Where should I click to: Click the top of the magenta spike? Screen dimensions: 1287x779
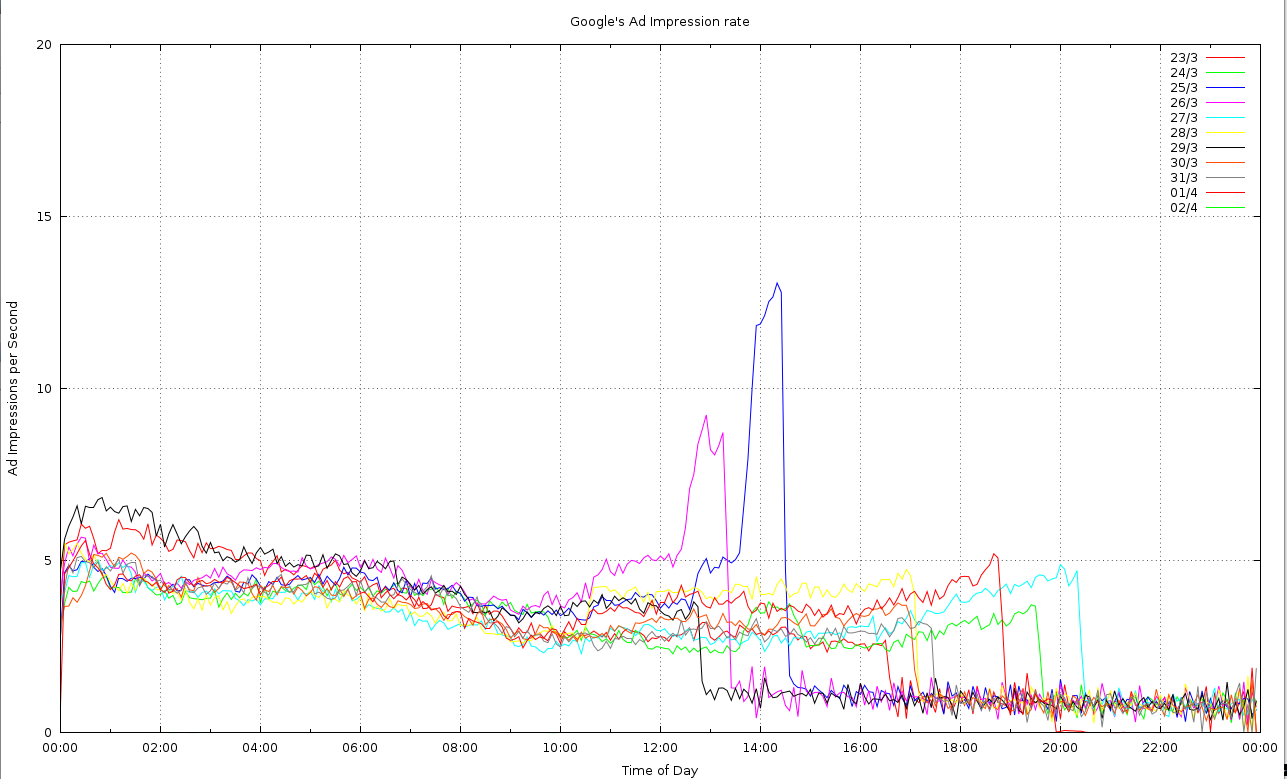pyautogui.click(x=706, y=415)
